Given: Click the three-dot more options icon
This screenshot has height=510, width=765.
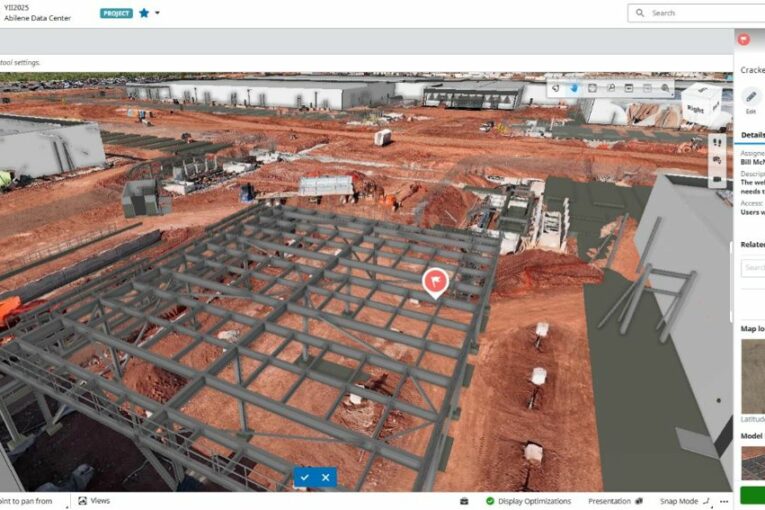Looking at the screenshot, I should [x=724, y=501].
